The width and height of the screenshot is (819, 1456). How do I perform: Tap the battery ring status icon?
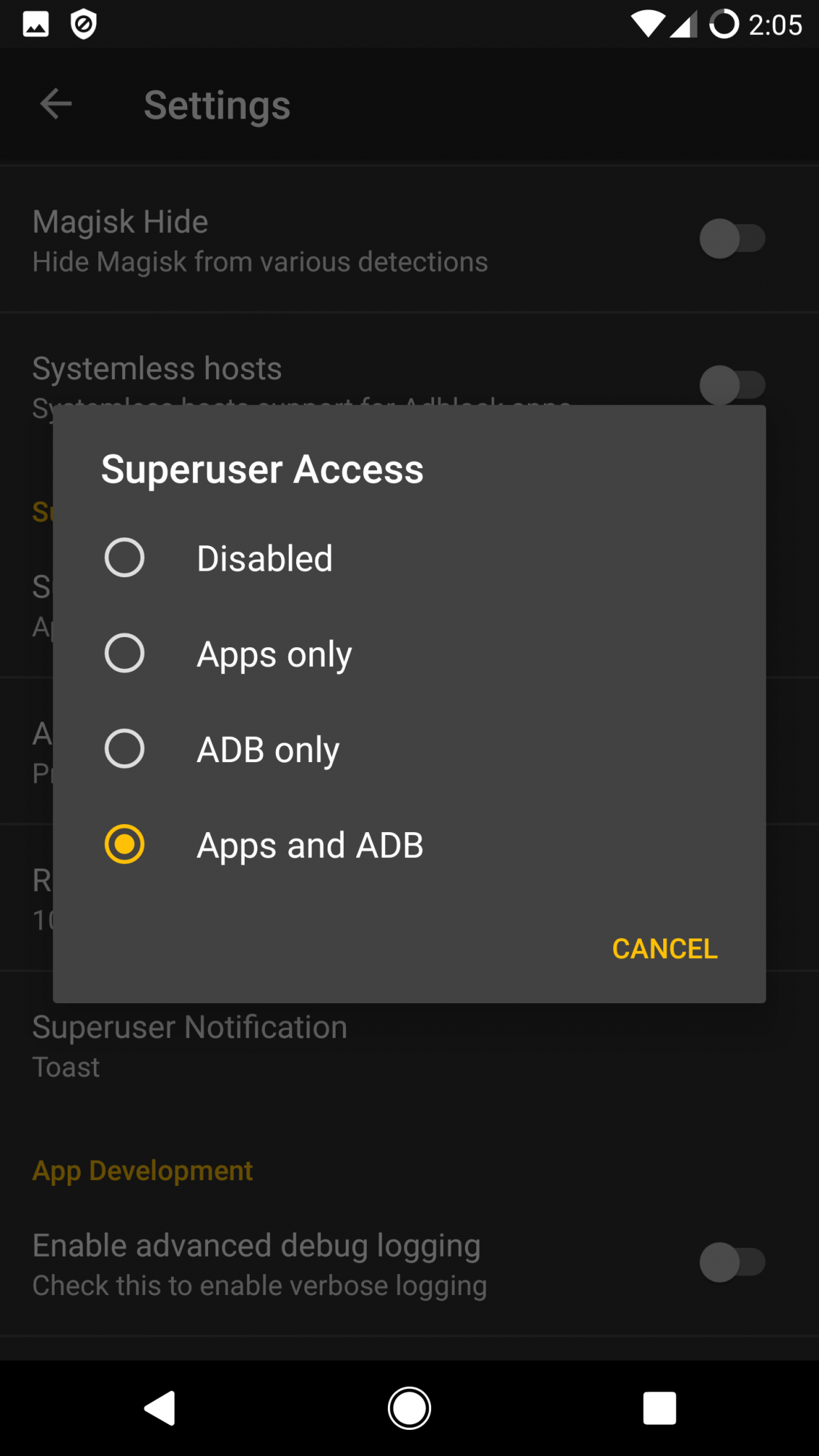pyautogui.click(x=724, y=24)
